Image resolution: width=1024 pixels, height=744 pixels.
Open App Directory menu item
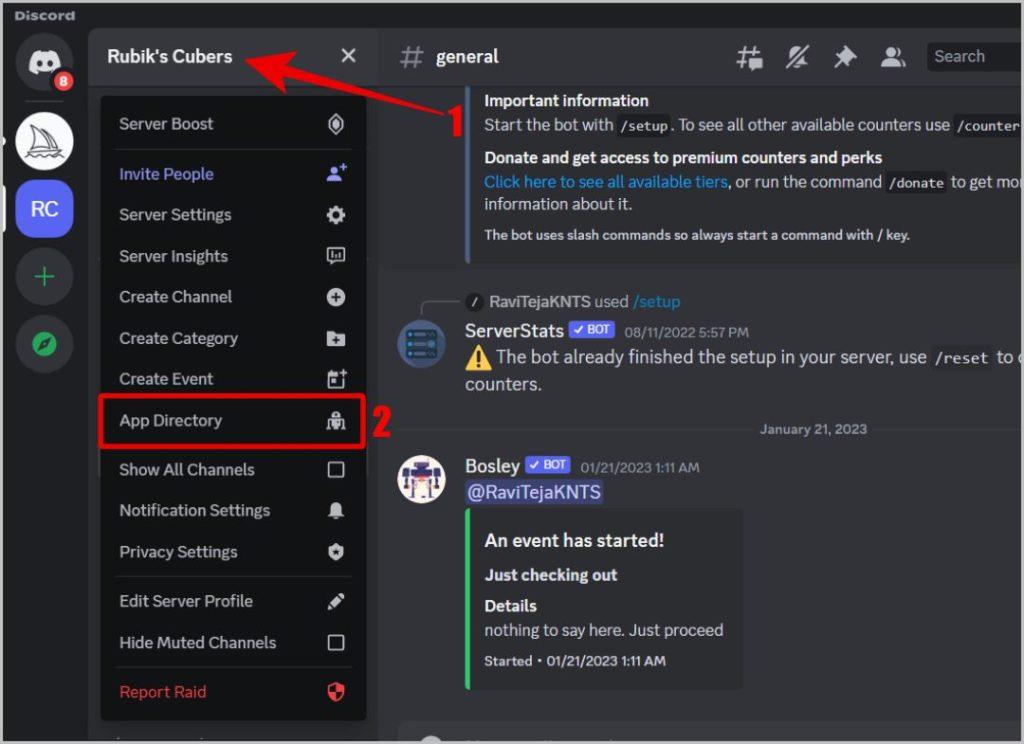233,421
